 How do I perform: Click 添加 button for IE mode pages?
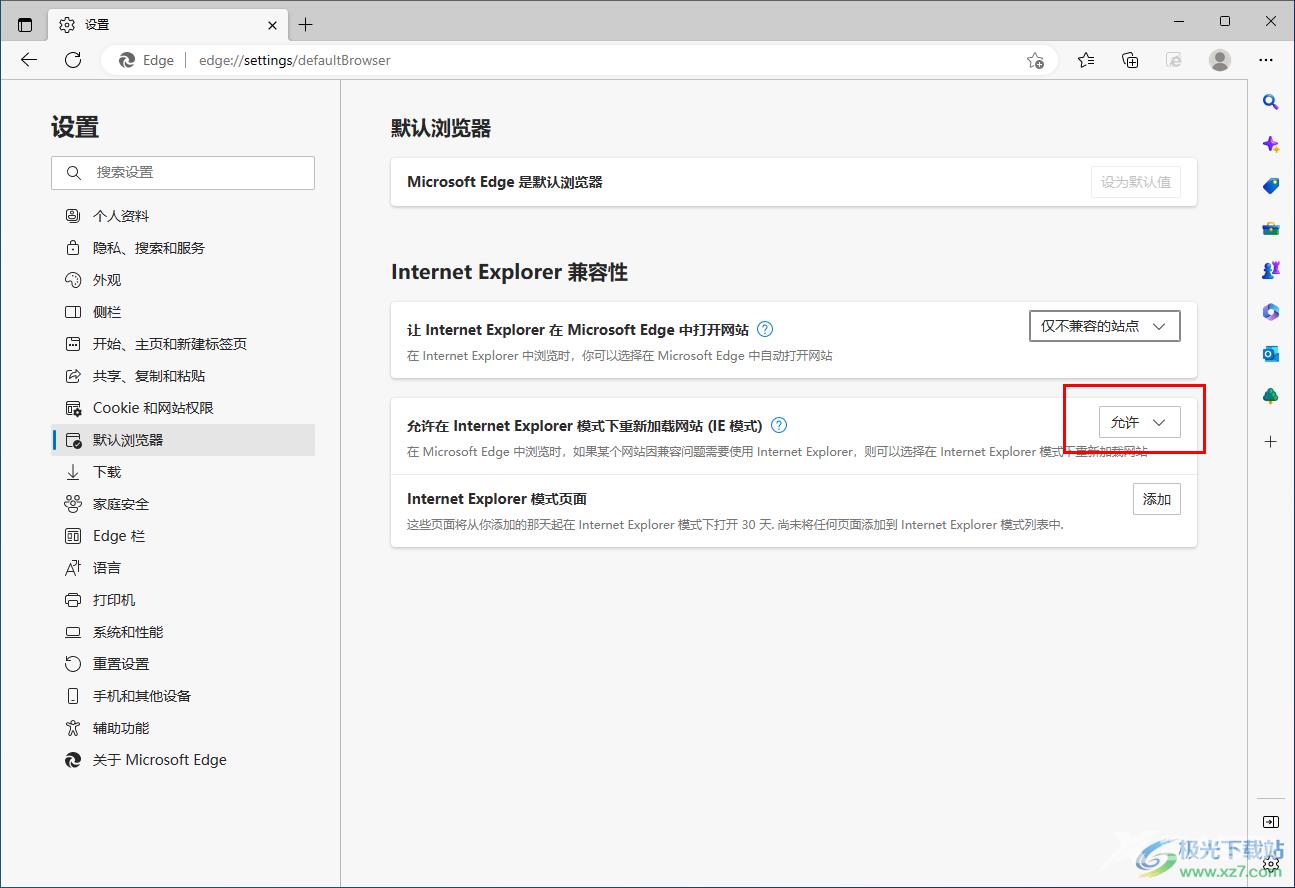click(1157, 499)
